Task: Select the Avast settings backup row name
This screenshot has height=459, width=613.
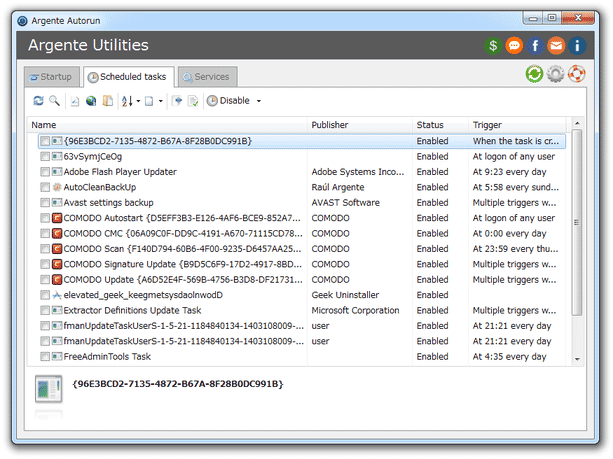Action: coord(108,203)
